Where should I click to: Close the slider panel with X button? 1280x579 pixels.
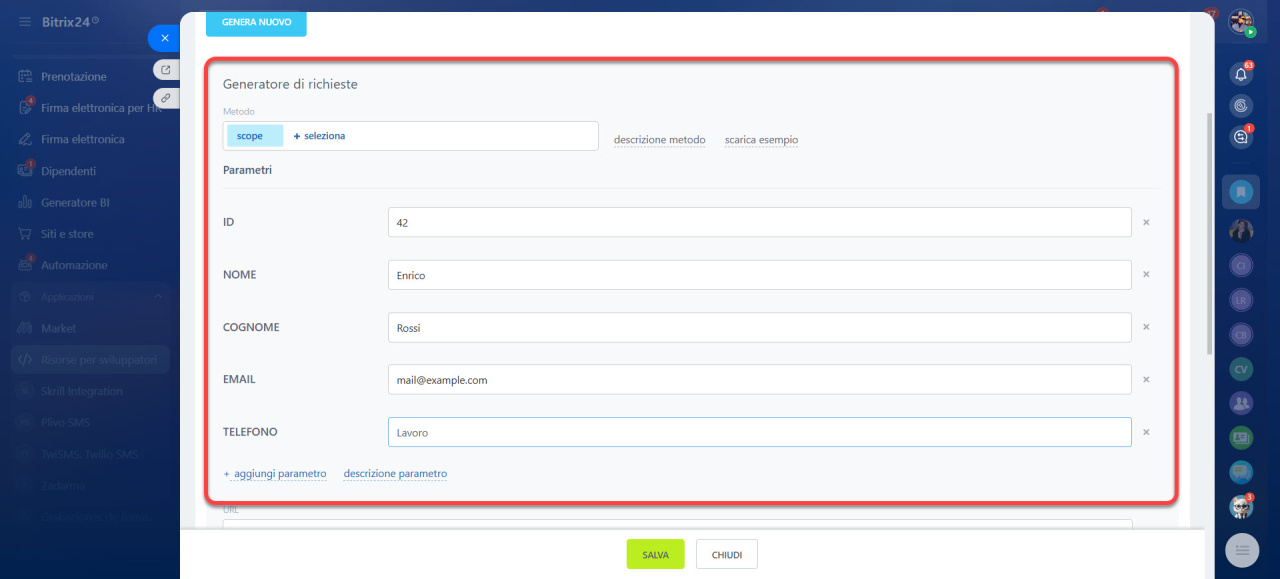tap(164, 38)
